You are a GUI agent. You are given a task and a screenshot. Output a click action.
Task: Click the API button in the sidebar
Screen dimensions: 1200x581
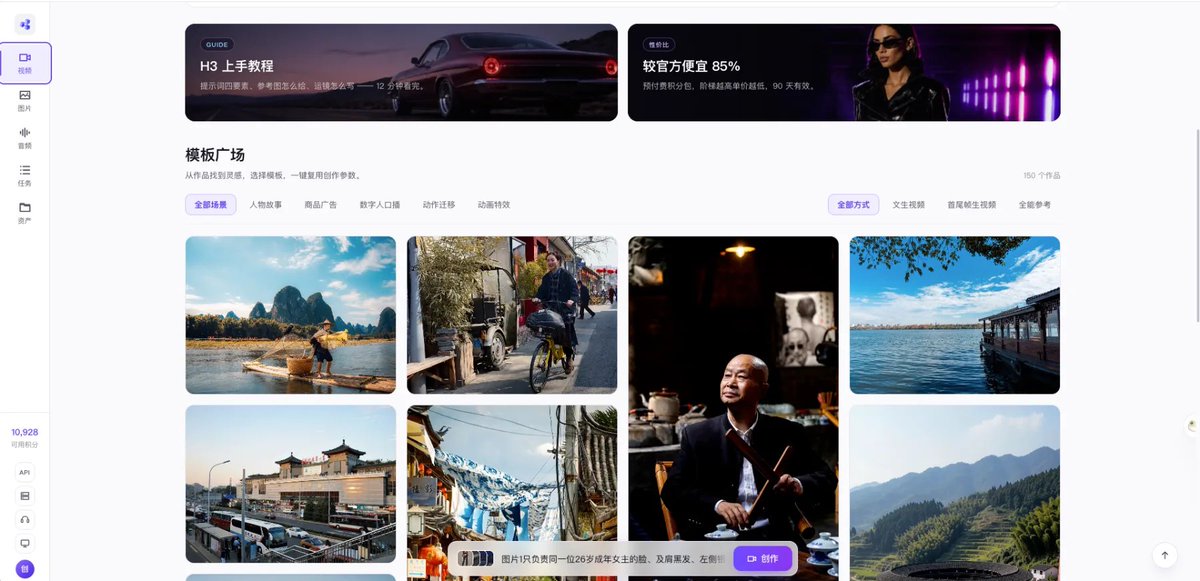click(25, 472)
